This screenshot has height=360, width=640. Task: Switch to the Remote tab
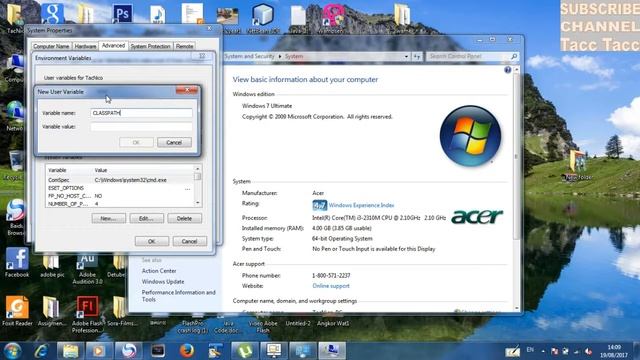[x=184, y=46]
